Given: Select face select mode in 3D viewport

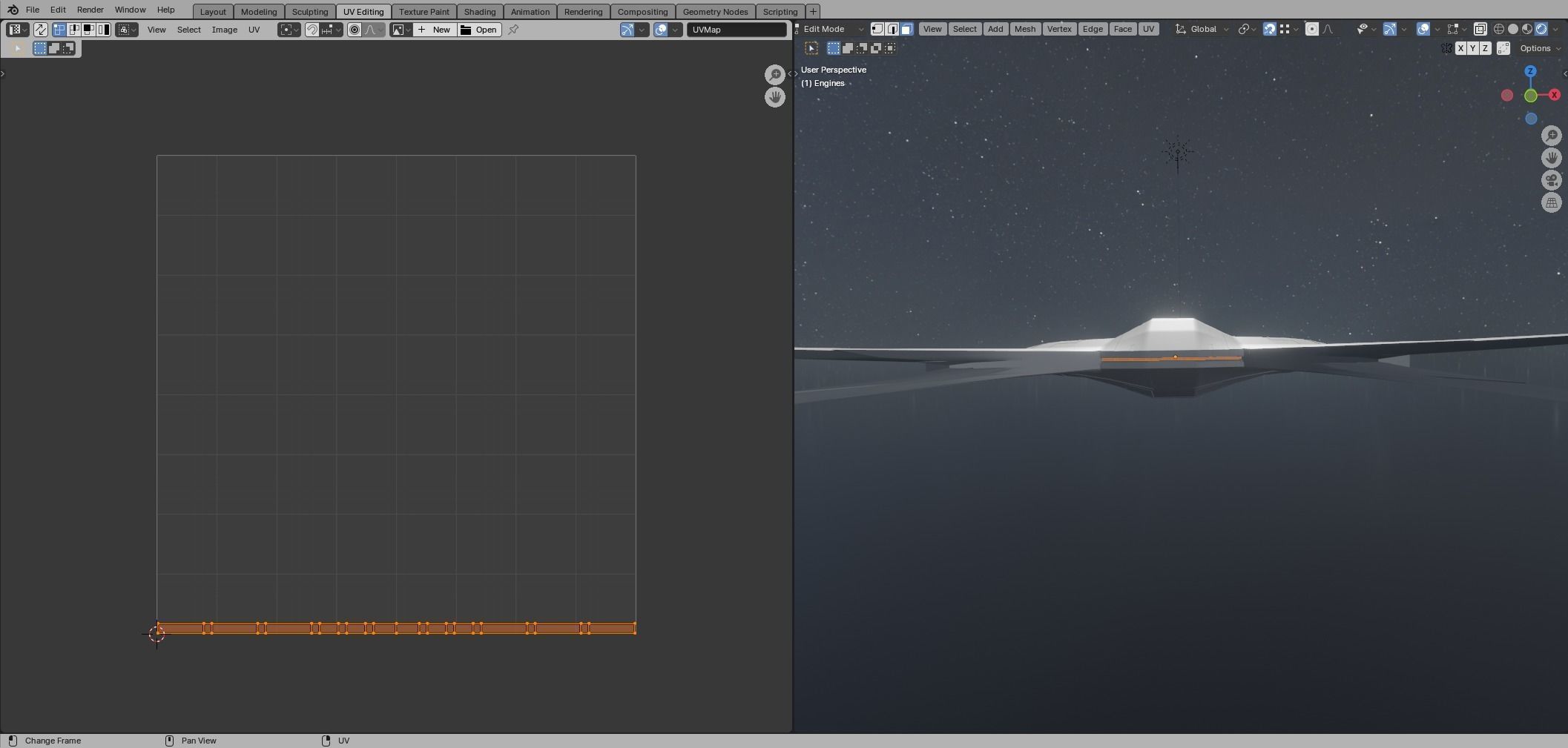Looking at the screenshot, I should pos(906,29).
